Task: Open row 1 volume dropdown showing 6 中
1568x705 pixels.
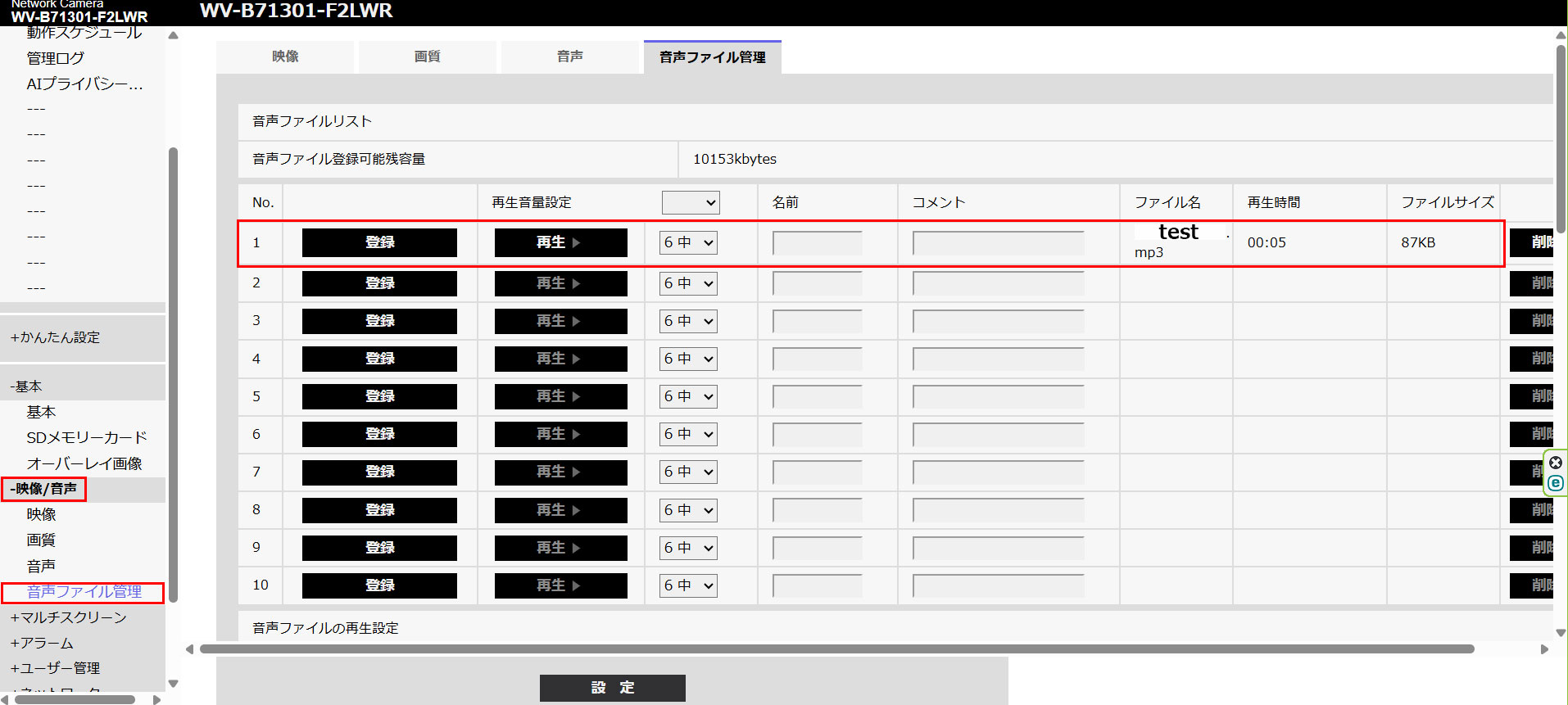Action: [688, 242]
